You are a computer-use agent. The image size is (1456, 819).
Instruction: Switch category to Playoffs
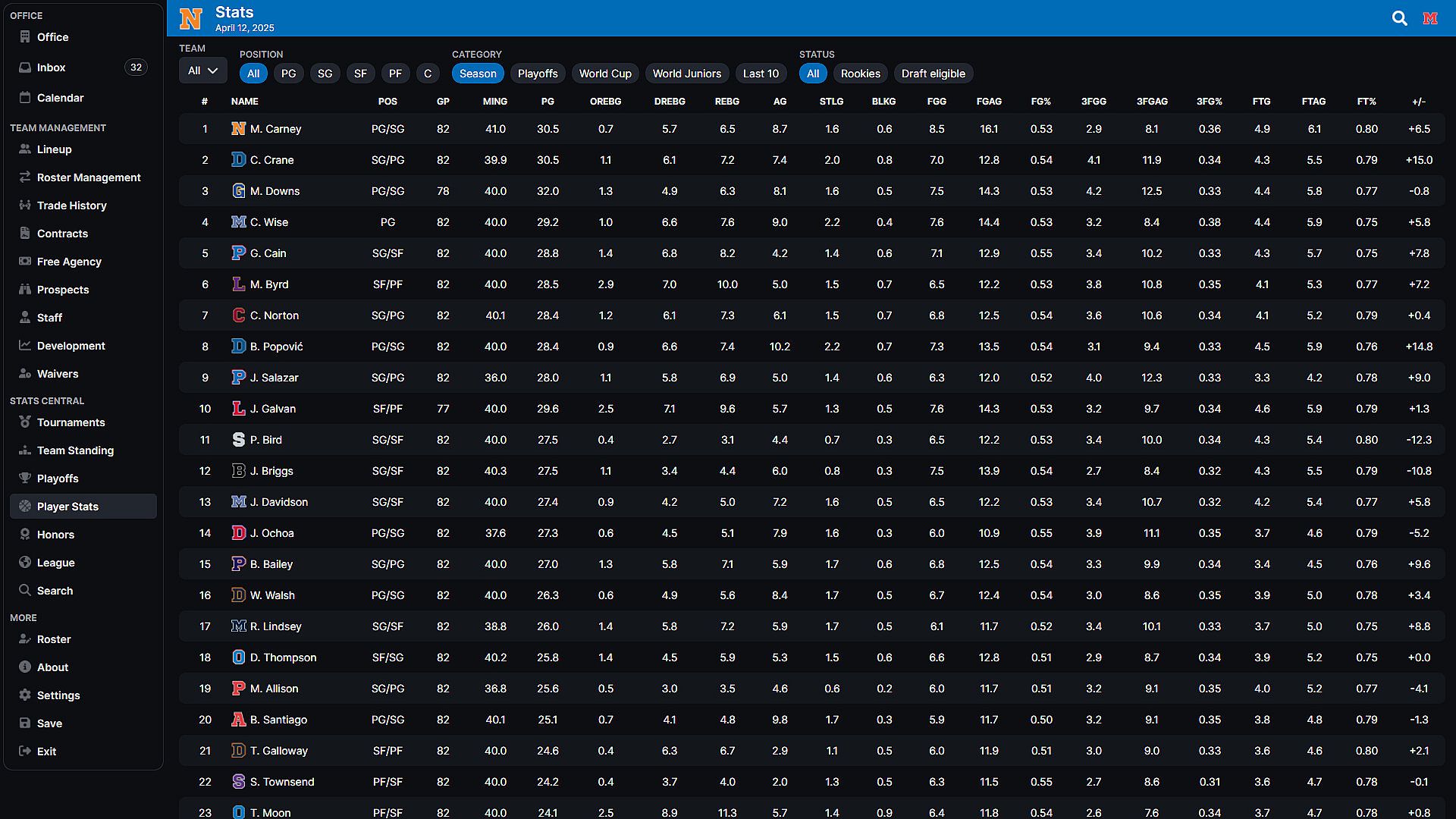537,74
